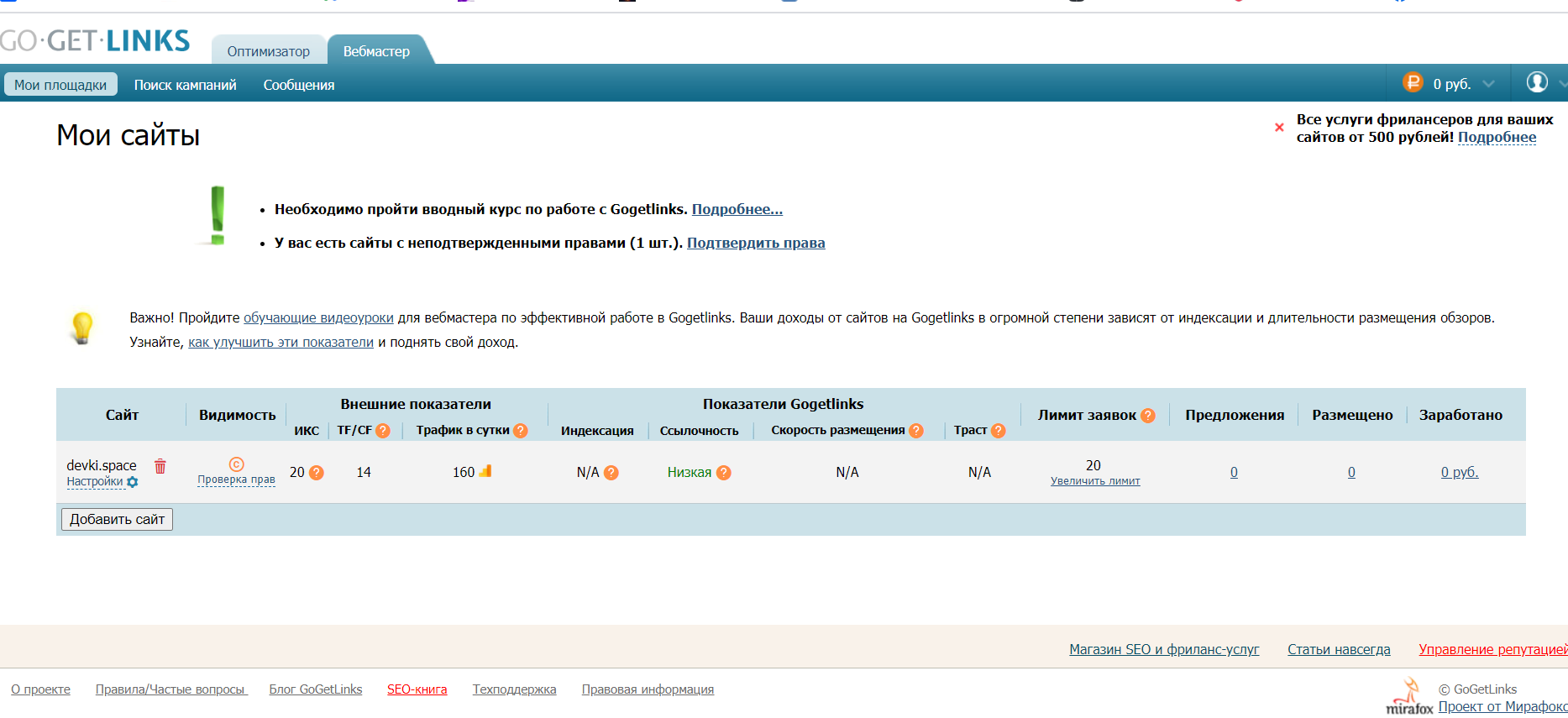Switch to the Оптимизатор tab
This screenshot has height=718, width=1568.
269,51
